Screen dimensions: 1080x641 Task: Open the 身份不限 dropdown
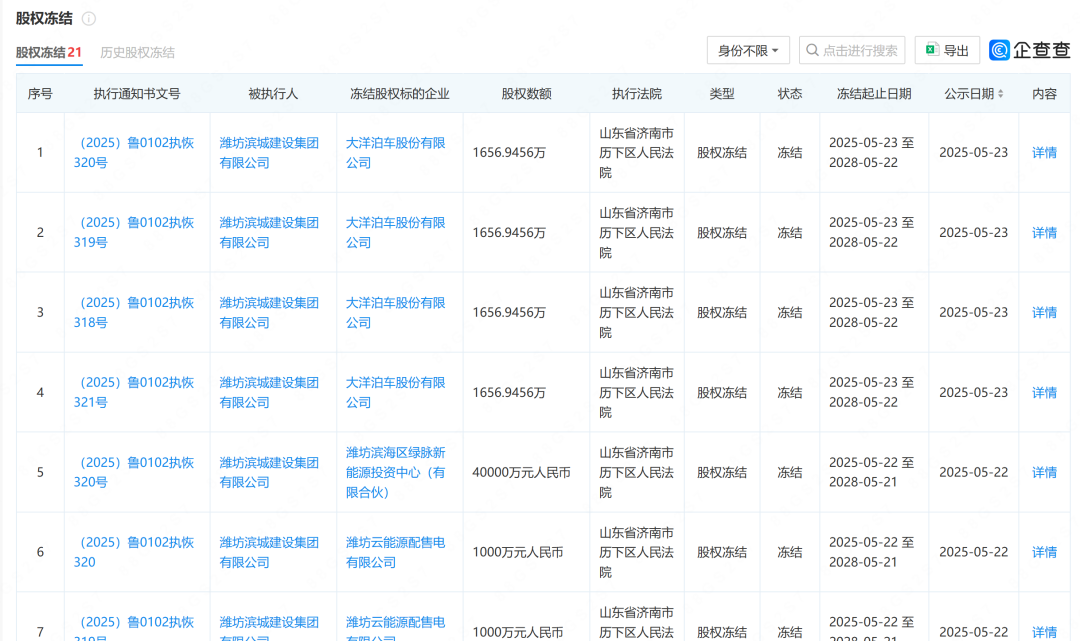pyautogui.click(x=748, y=50)
